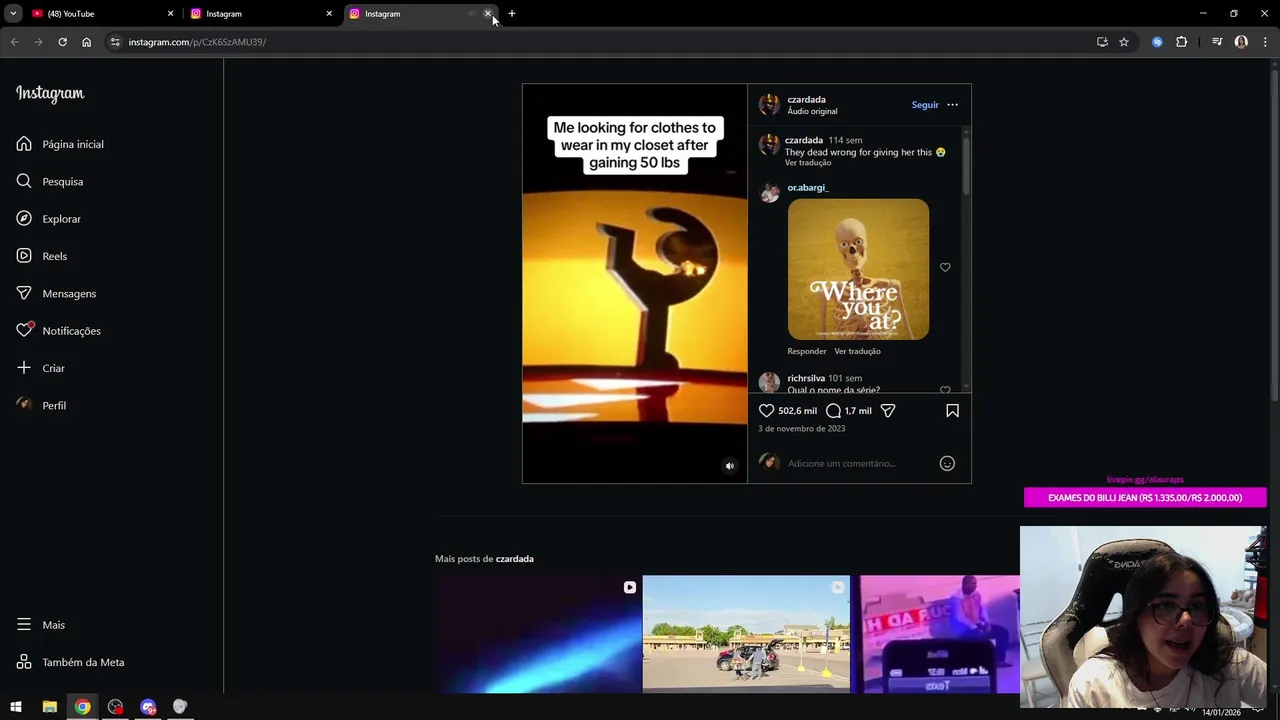Open czardada profile from post header
The width and height of the screenshot is (1280, 720).
pos(806,100)
